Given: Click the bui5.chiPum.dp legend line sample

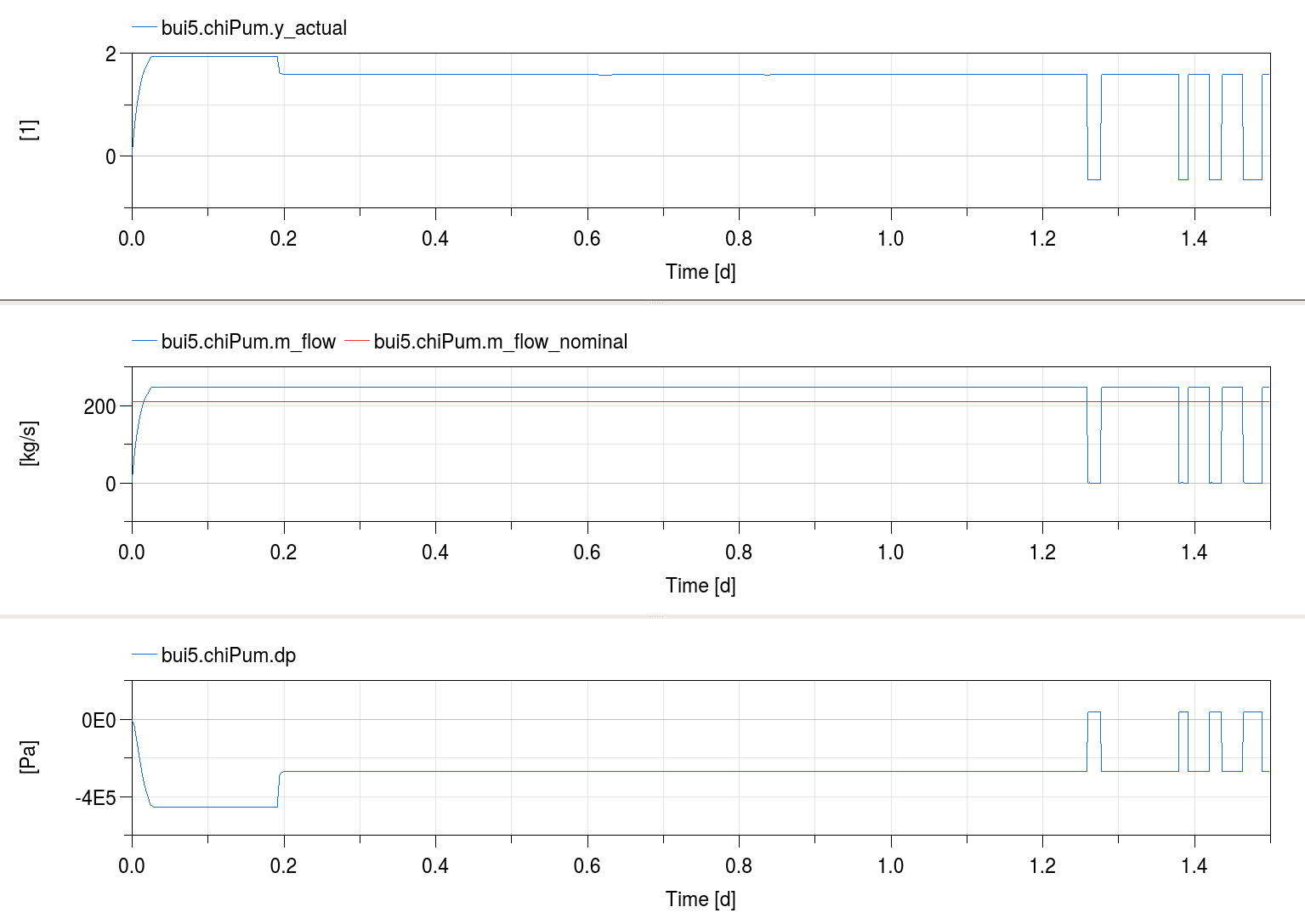Looking at the screenshot, I should point(145,655).
